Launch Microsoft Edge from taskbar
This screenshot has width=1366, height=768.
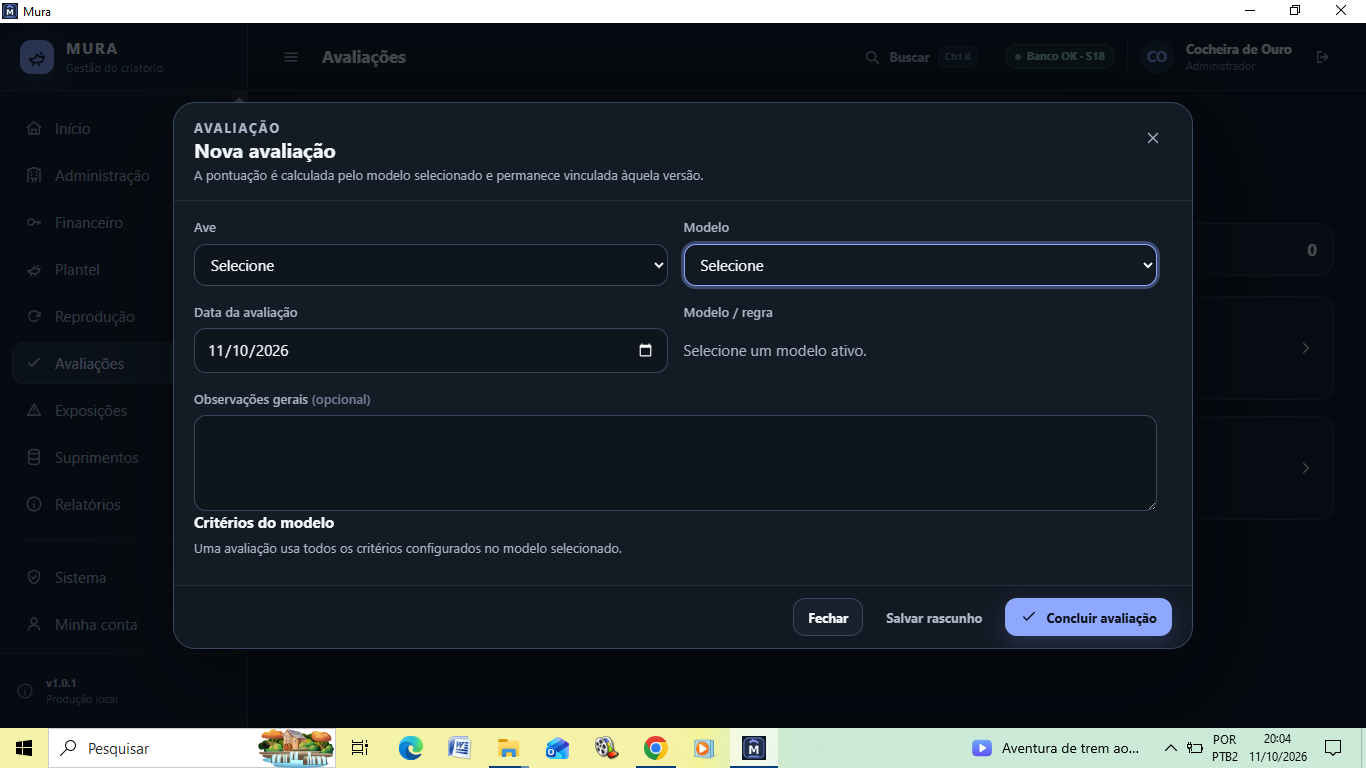coord(411,748)
